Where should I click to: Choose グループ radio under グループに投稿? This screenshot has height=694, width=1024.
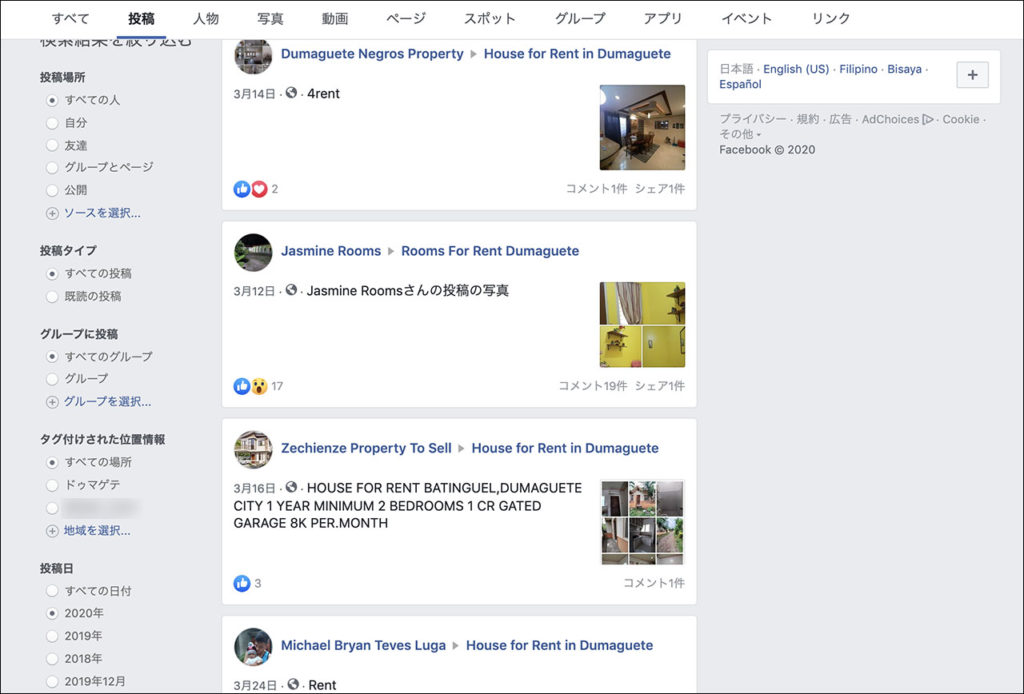pyautogui.click(x=52, y=379)
